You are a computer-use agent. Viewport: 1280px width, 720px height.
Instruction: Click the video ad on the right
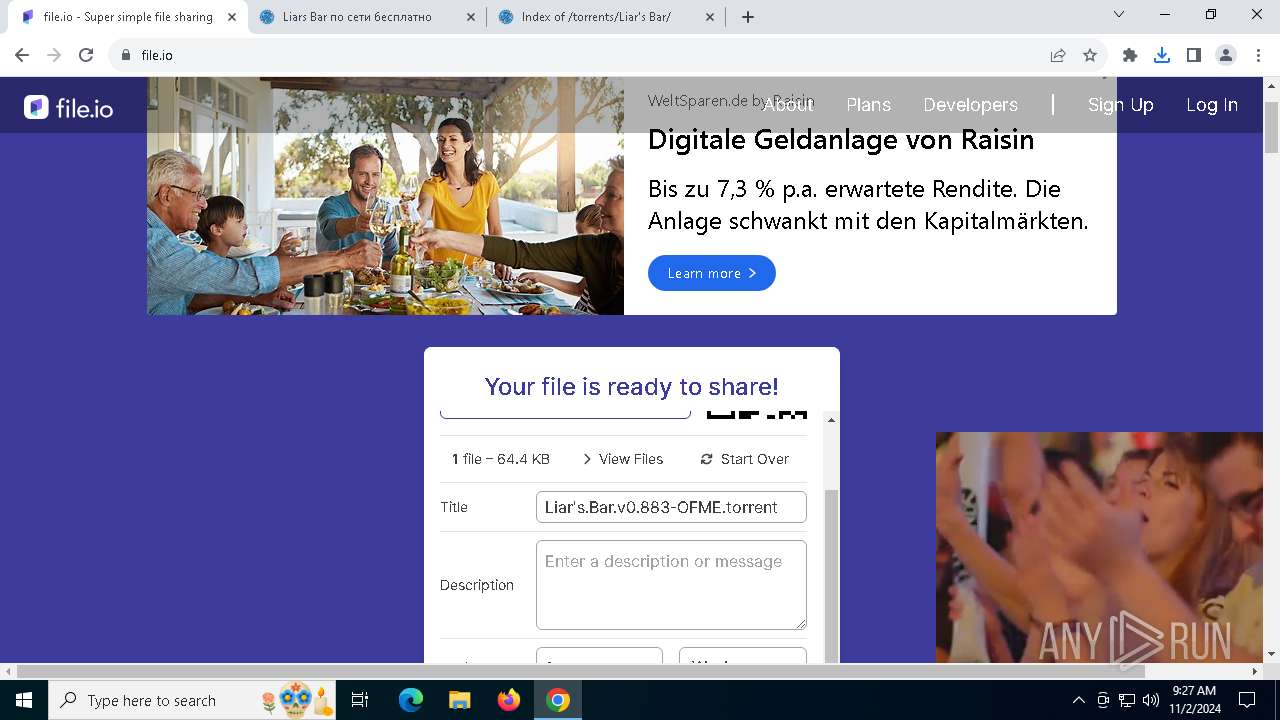(1099, 547)
